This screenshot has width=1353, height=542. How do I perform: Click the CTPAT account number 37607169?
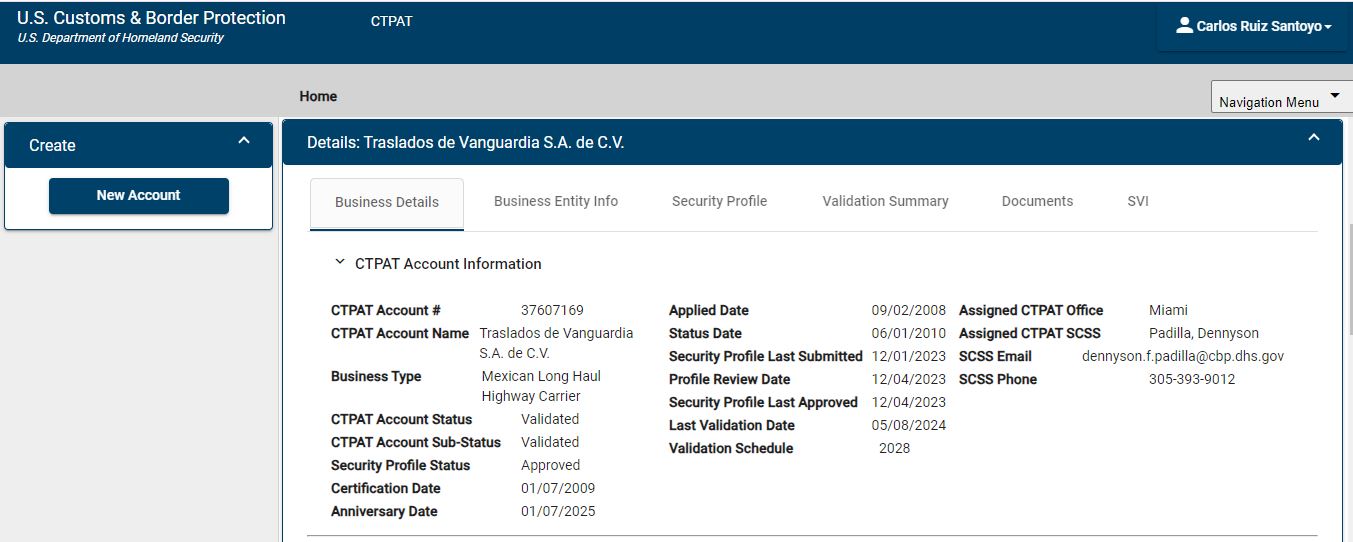point(552,311)
